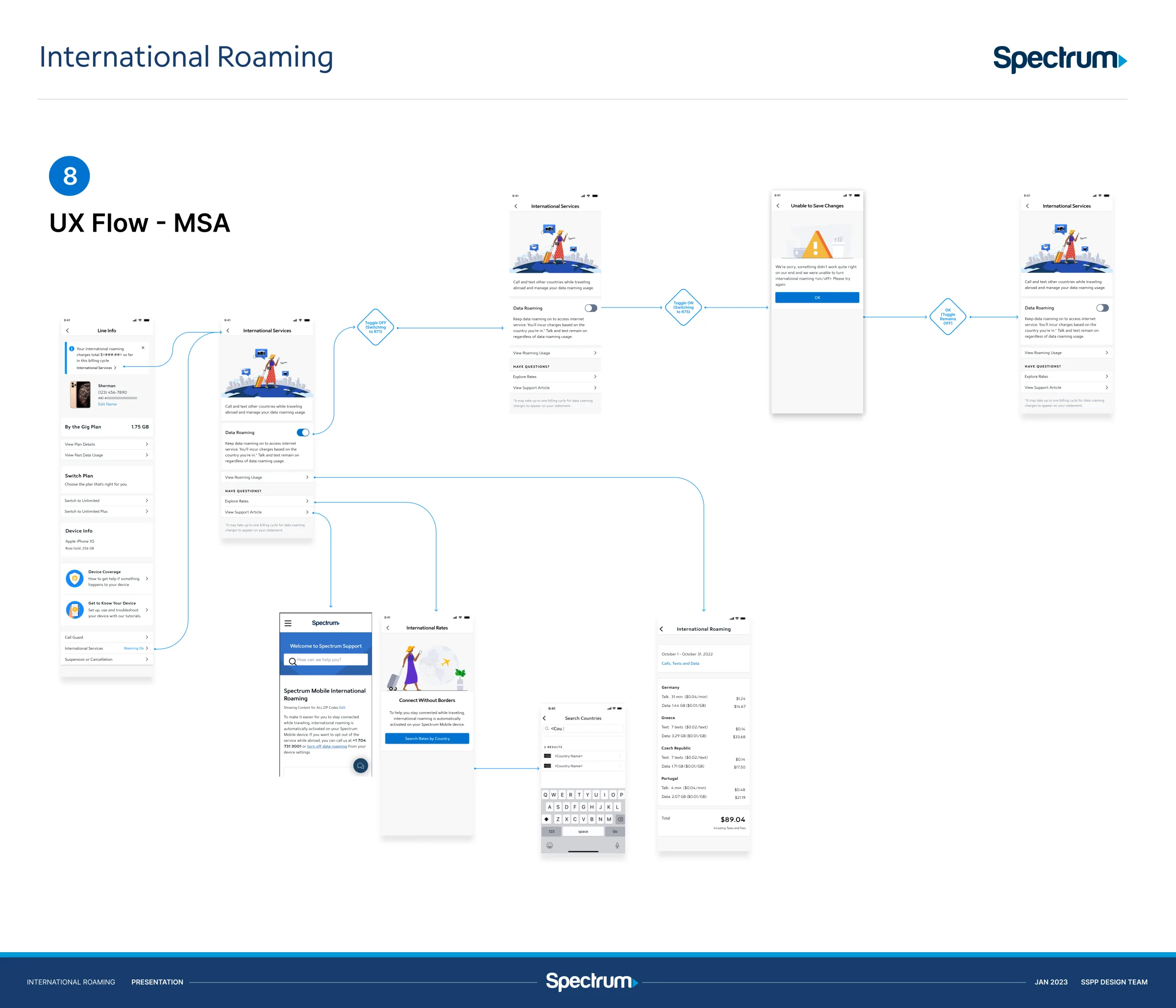Enable Data Roaming on rightmost International Services screen
Image resolution: width=1176 pixels, height=1008 pixels.
point(1102,308)
